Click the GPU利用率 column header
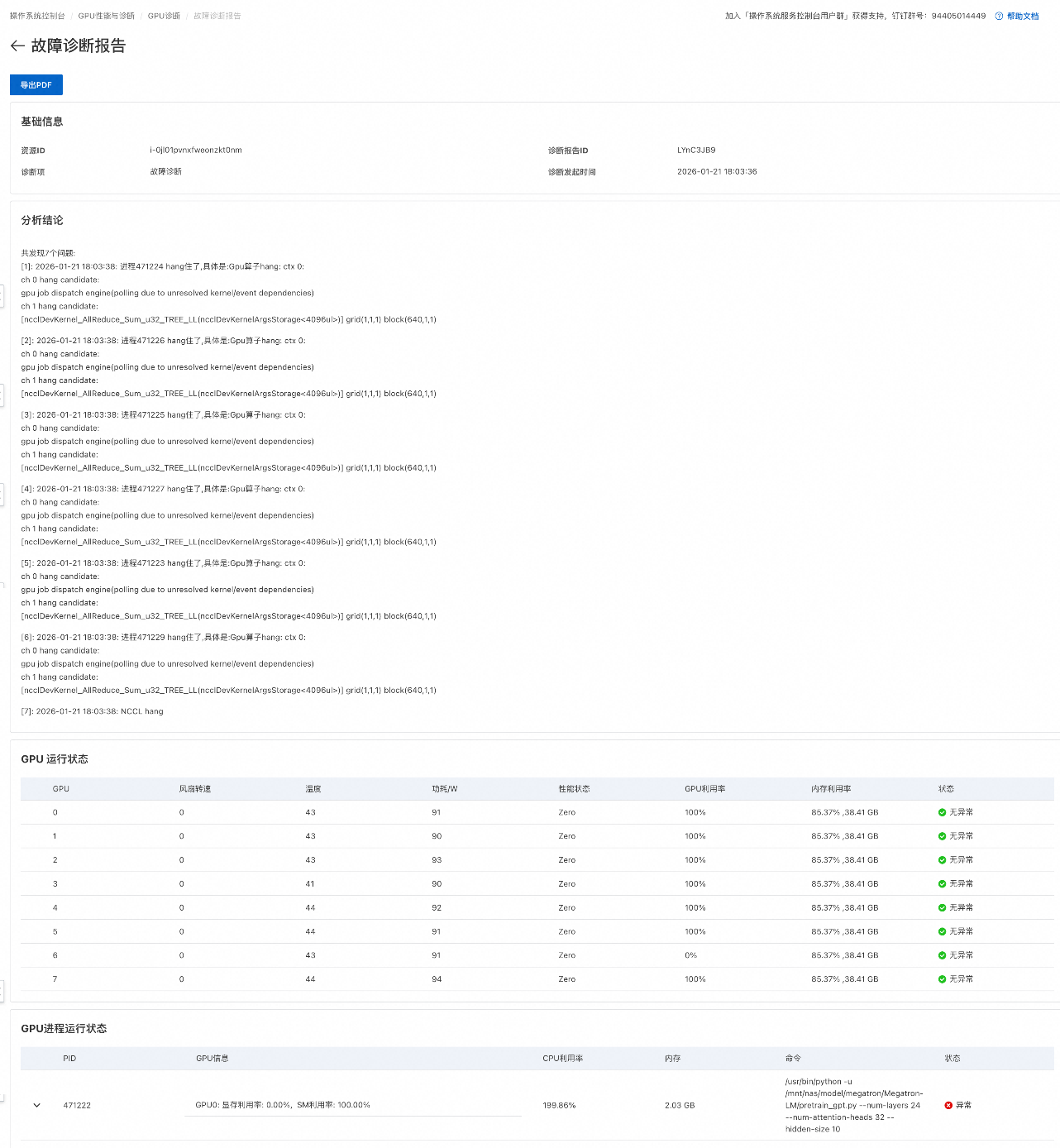 point(705,789)
